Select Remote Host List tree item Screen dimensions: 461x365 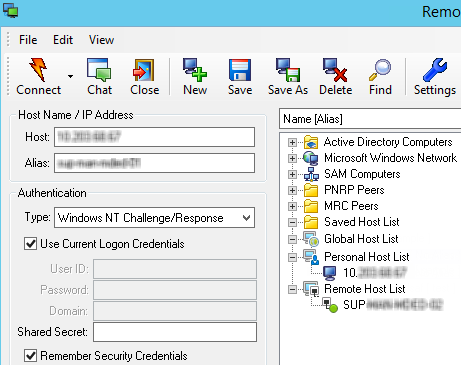click(x=365, y=289)
